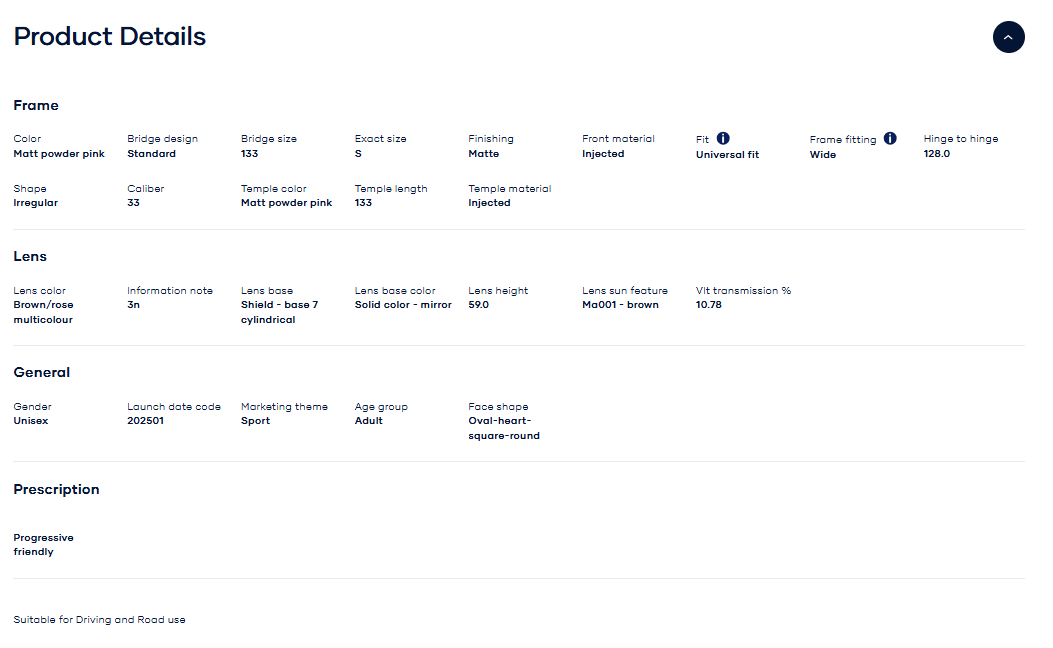
Task: Select the Frame section heading
Action: click(x=36, y=105)
